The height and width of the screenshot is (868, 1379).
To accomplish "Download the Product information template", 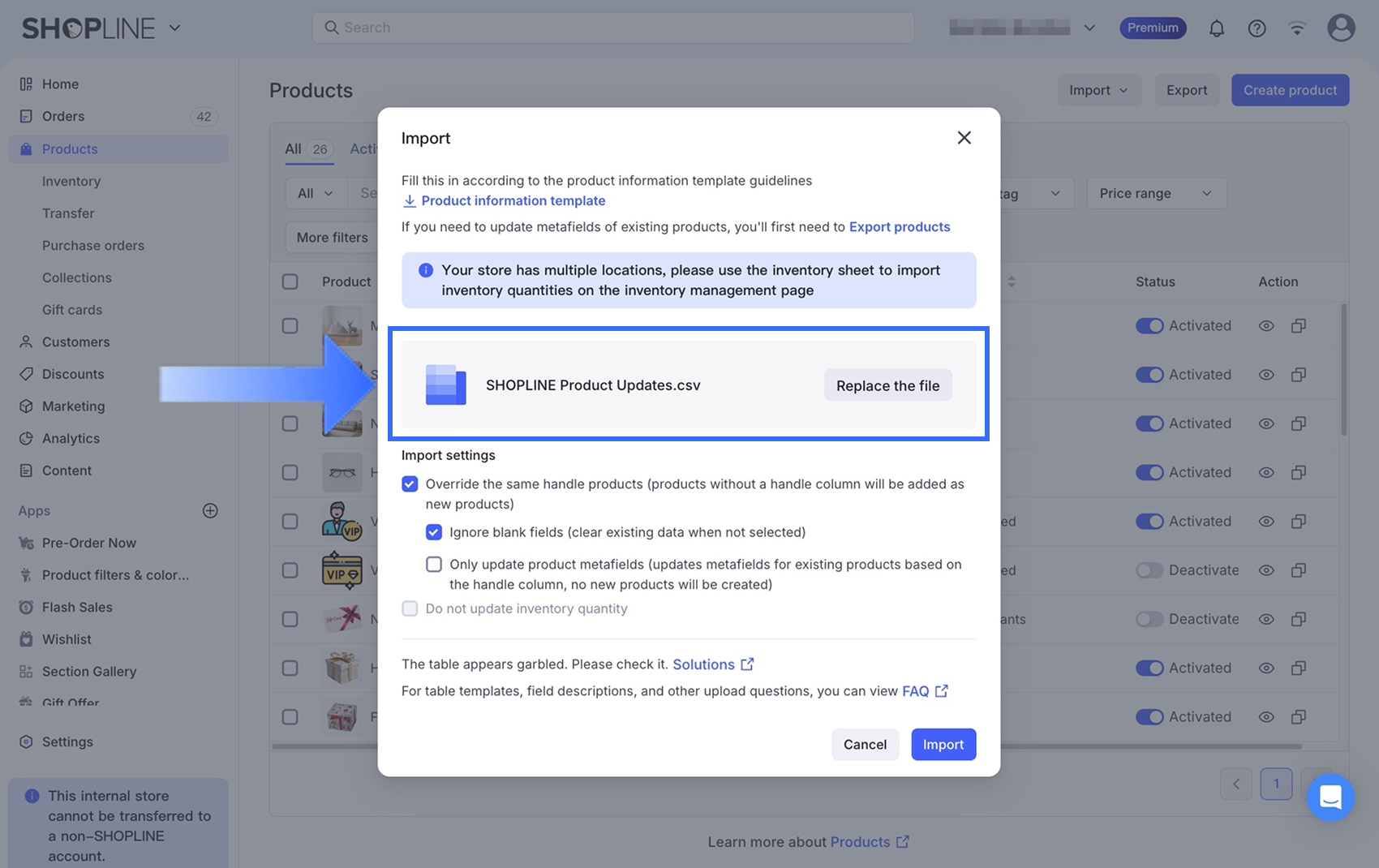I will [513, 200].
